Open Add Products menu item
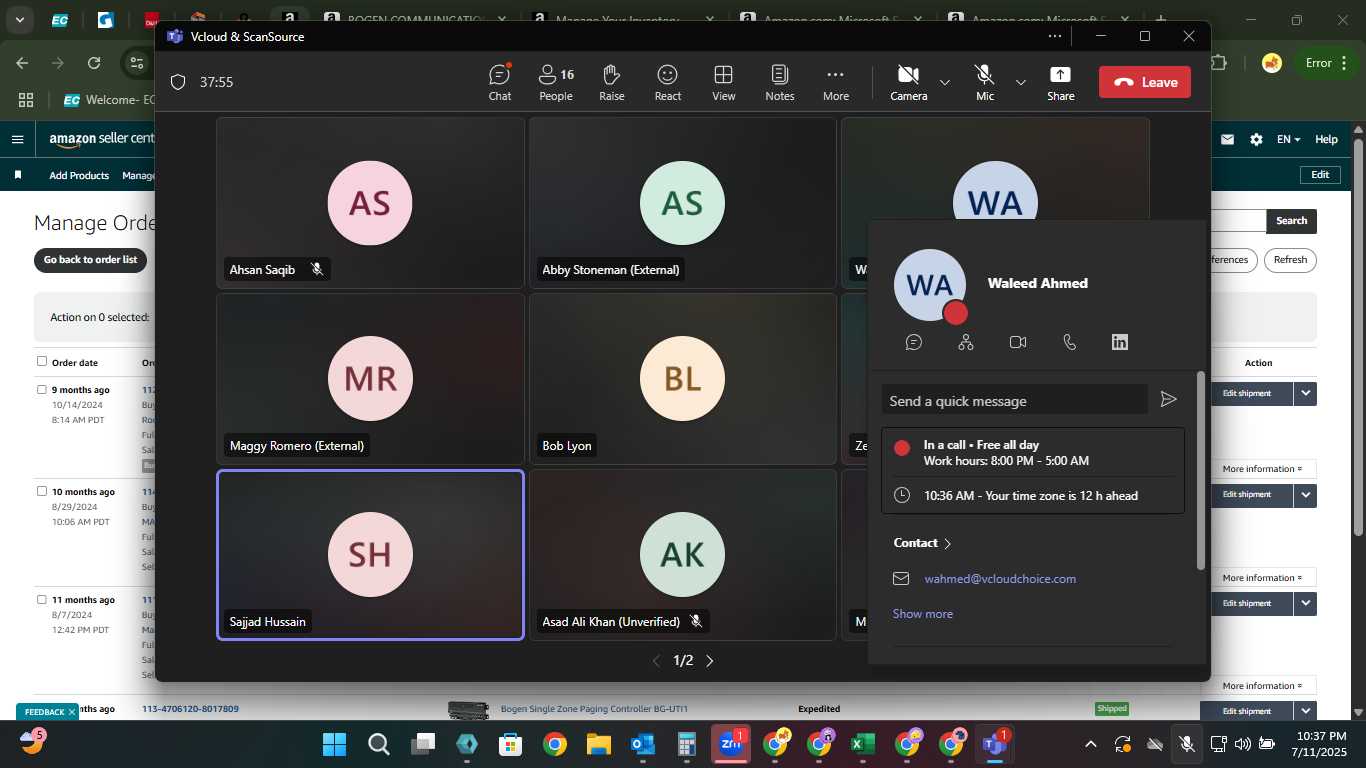1366x768 pixels. (x=79, y=175)
